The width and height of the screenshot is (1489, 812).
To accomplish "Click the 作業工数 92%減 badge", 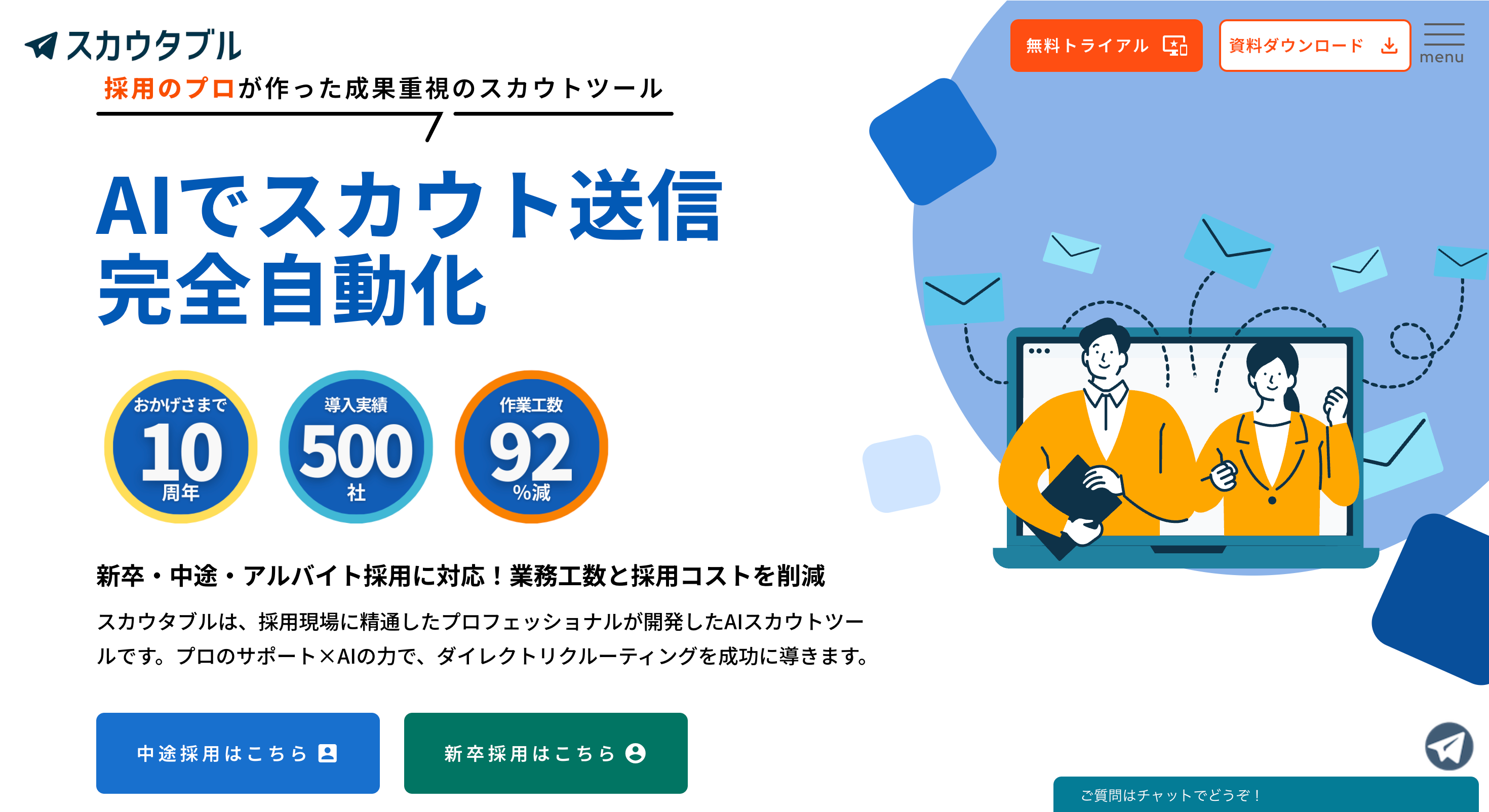I will point(531,446).
